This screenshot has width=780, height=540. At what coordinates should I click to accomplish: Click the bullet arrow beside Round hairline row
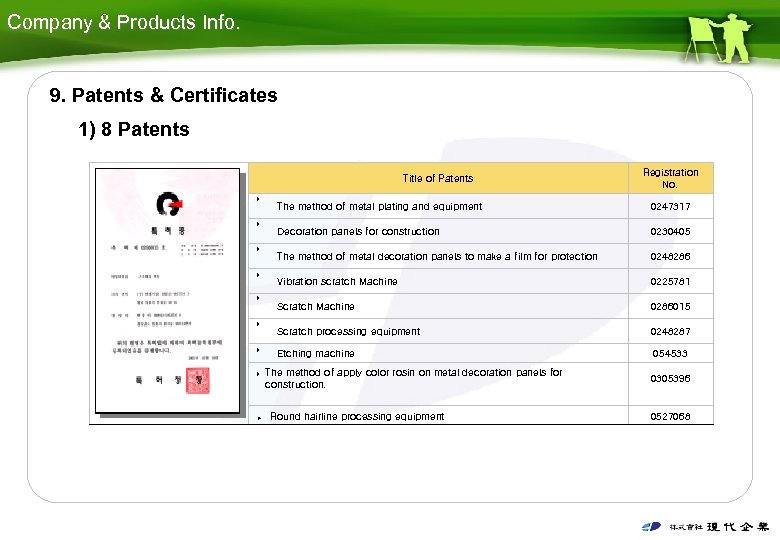click(x=259, y=419)
